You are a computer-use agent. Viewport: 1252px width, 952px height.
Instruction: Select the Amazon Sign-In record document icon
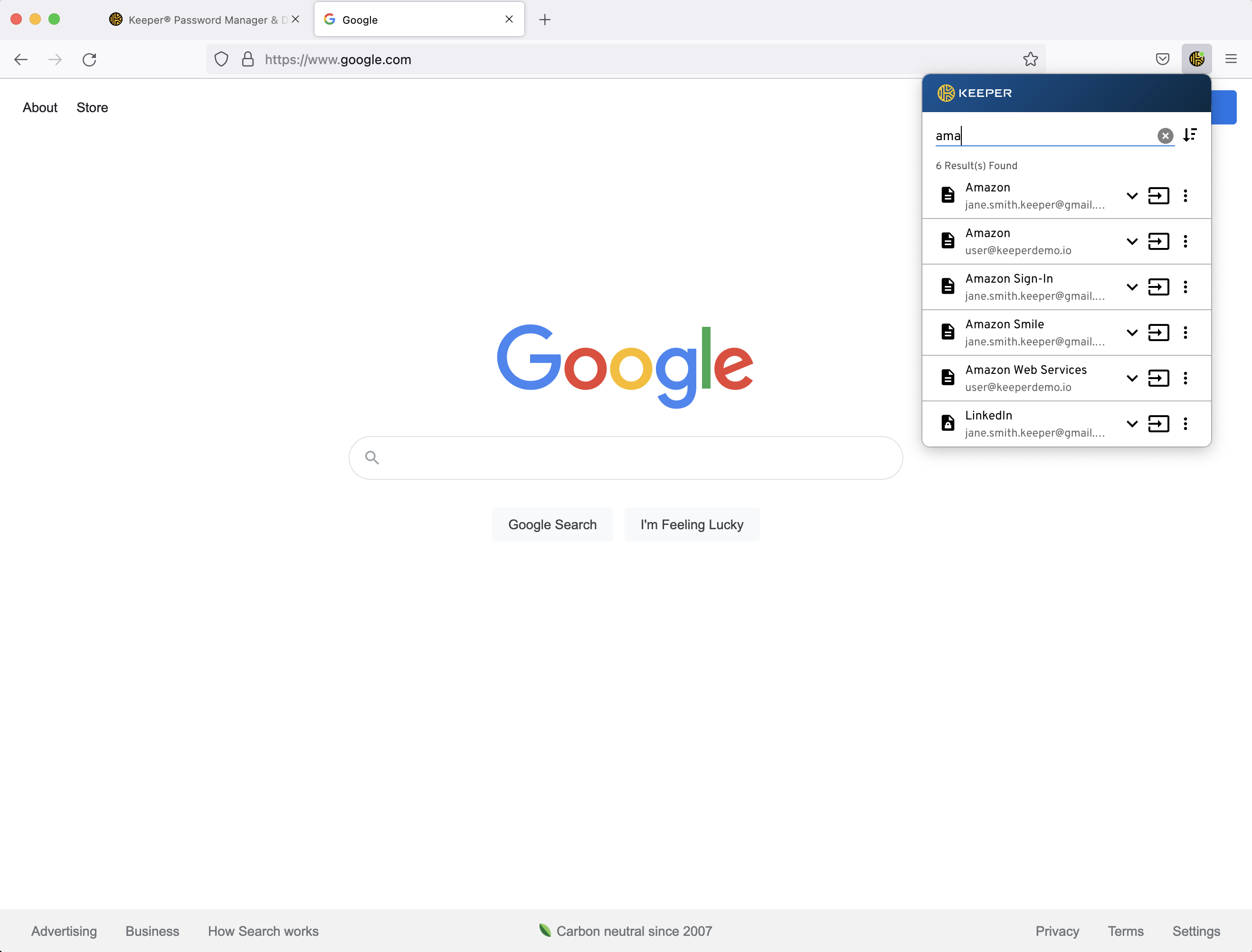tap(947, 286)
